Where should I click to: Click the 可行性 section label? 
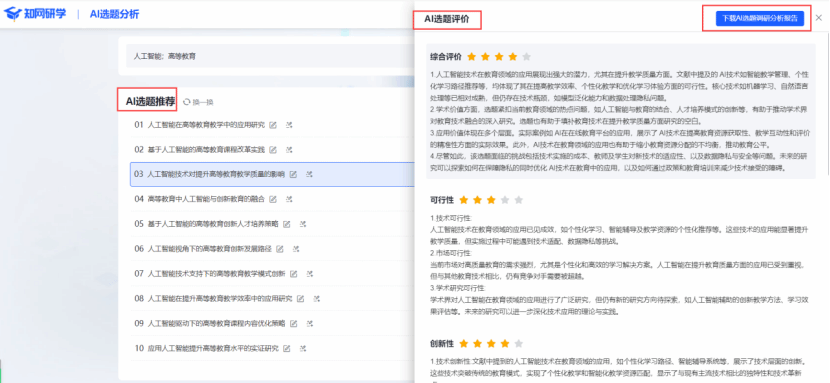coord(442,200)
